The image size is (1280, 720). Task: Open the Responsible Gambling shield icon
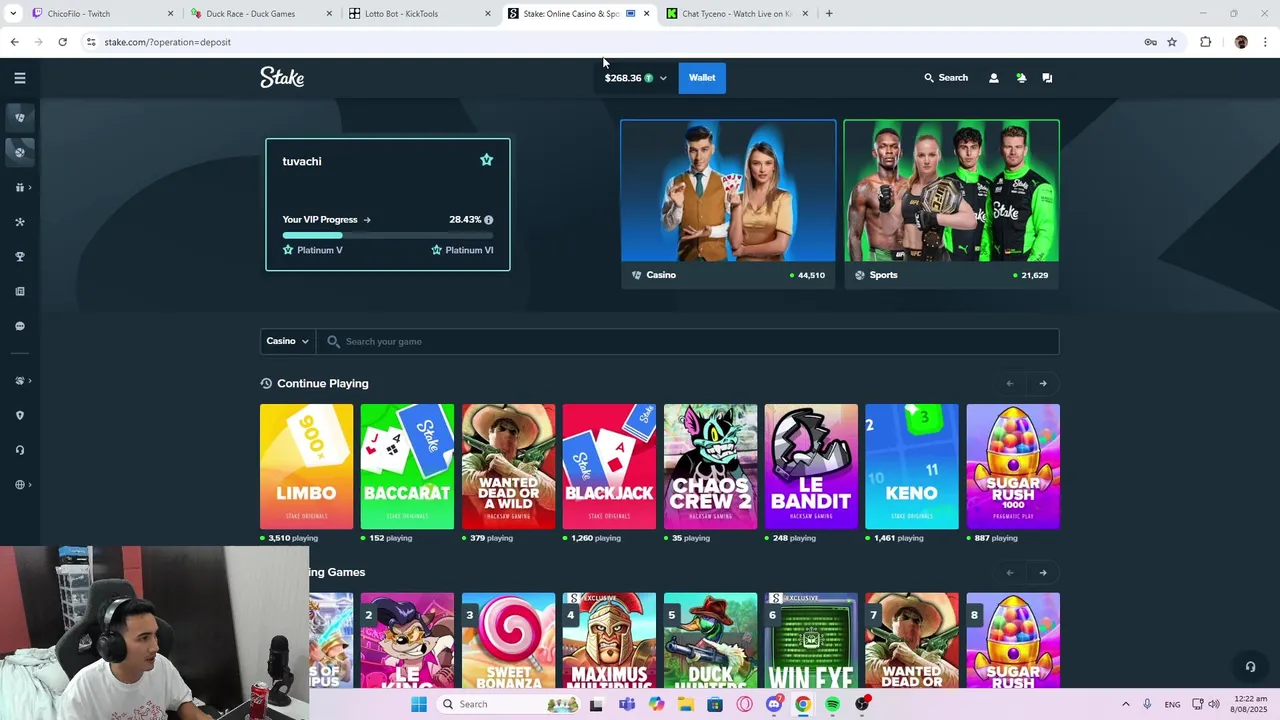19,416
